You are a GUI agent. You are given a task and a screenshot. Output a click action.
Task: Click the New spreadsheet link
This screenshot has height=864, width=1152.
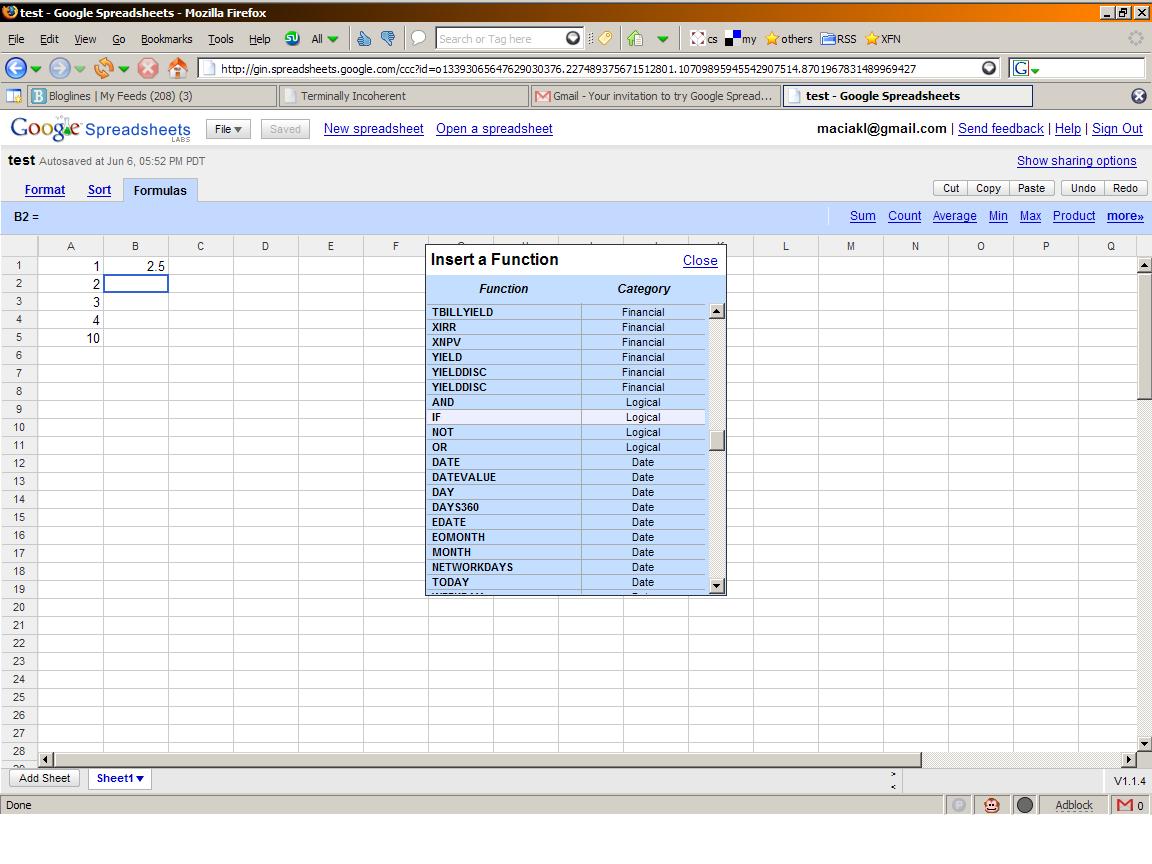(373, 129)
